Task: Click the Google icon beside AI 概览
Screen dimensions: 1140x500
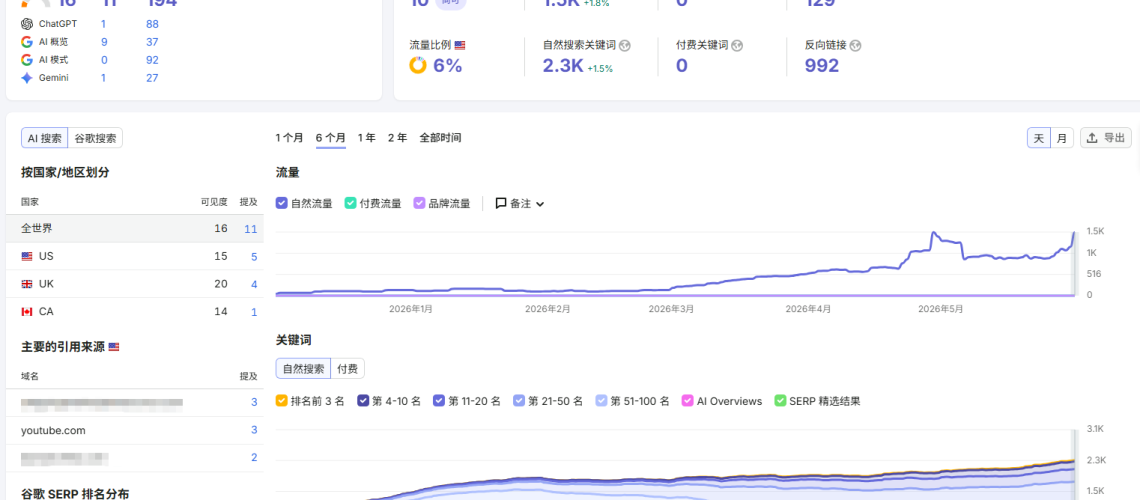Action: [27, 42]
